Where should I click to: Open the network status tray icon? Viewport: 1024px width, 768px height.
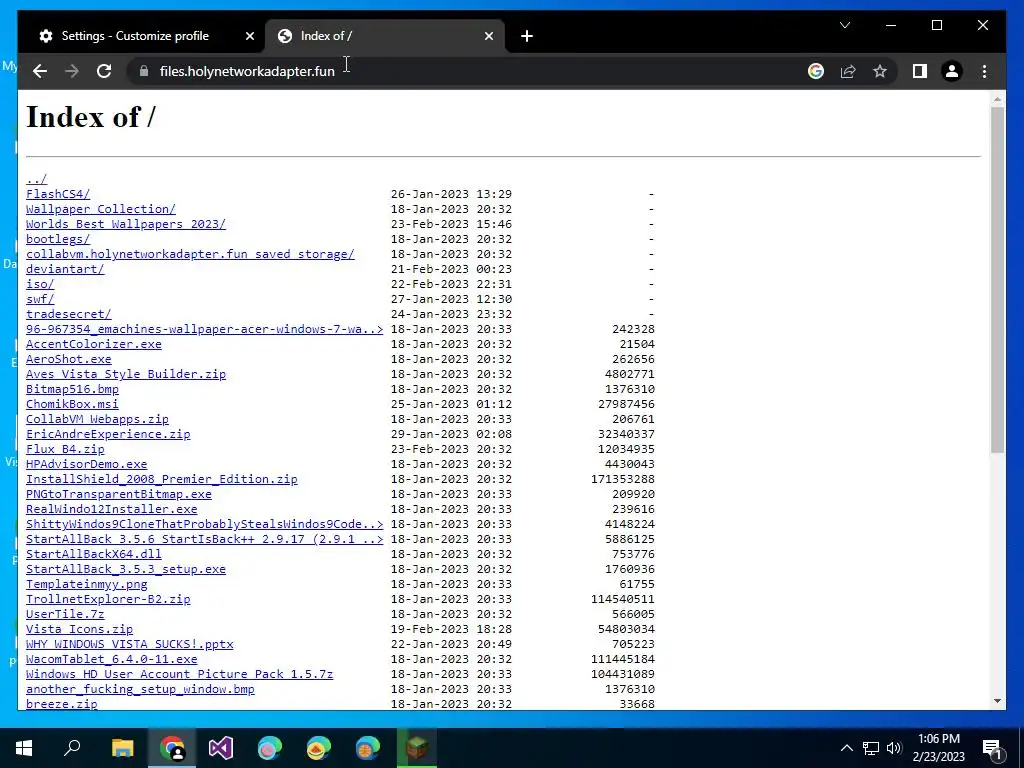pos(871,748)
